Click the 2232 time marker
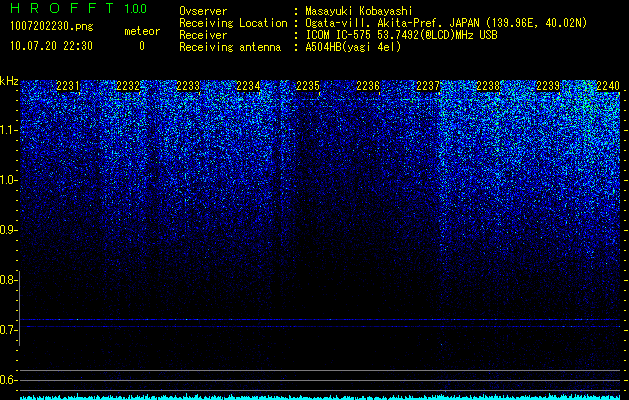The width and height of the screenshot is (629, 400). pyautogui.click(x=128, y=86)
